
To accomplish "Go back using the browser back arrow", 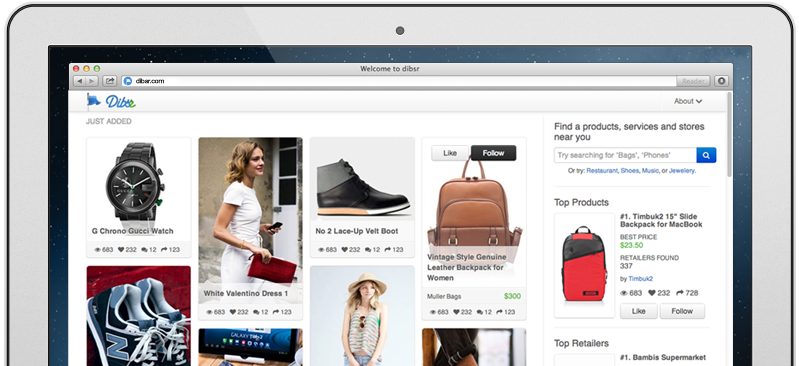I will click(x=79, y=81).
